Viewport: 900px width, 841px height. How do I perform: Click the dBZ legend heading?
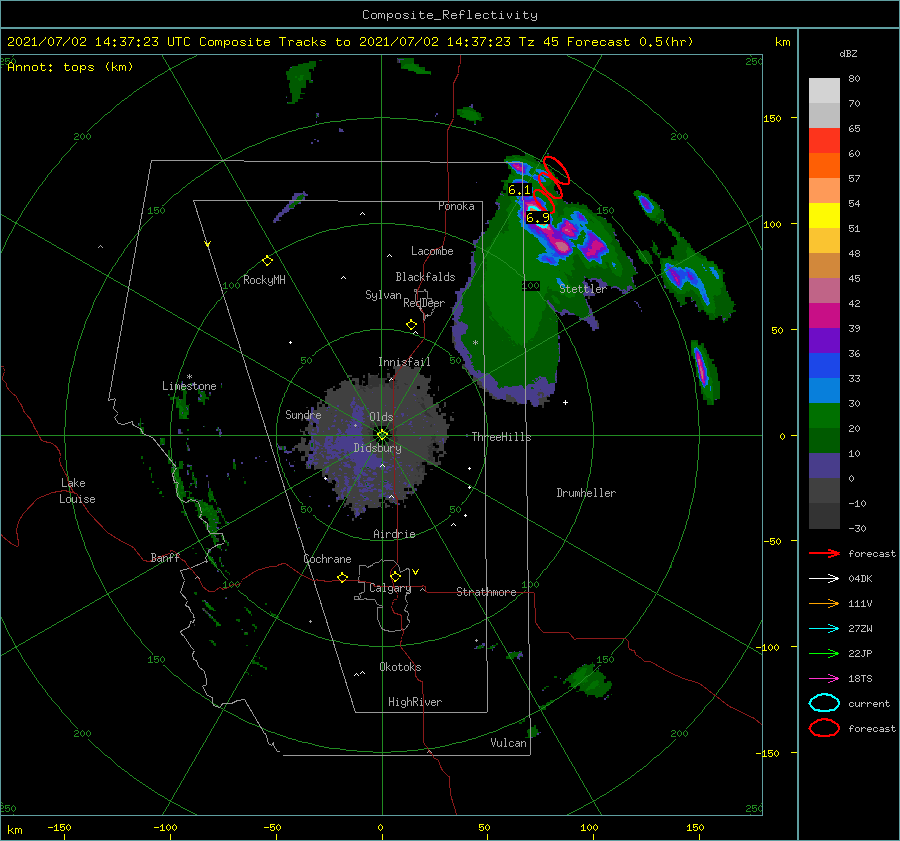[848, 54]
